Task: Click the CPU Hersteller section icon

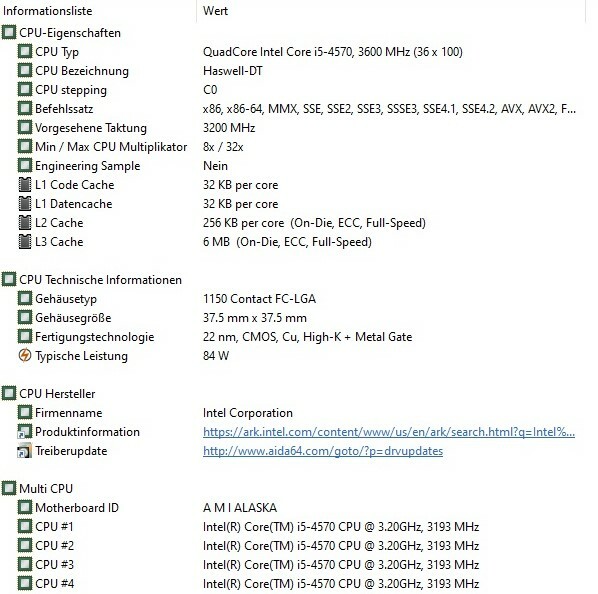Action: coord(9,393)
